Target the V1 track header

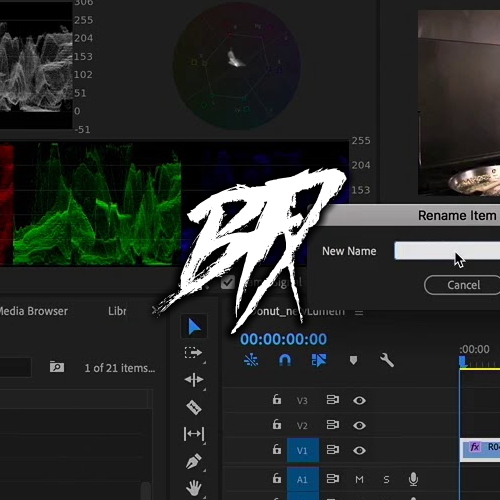click(303, 450)
